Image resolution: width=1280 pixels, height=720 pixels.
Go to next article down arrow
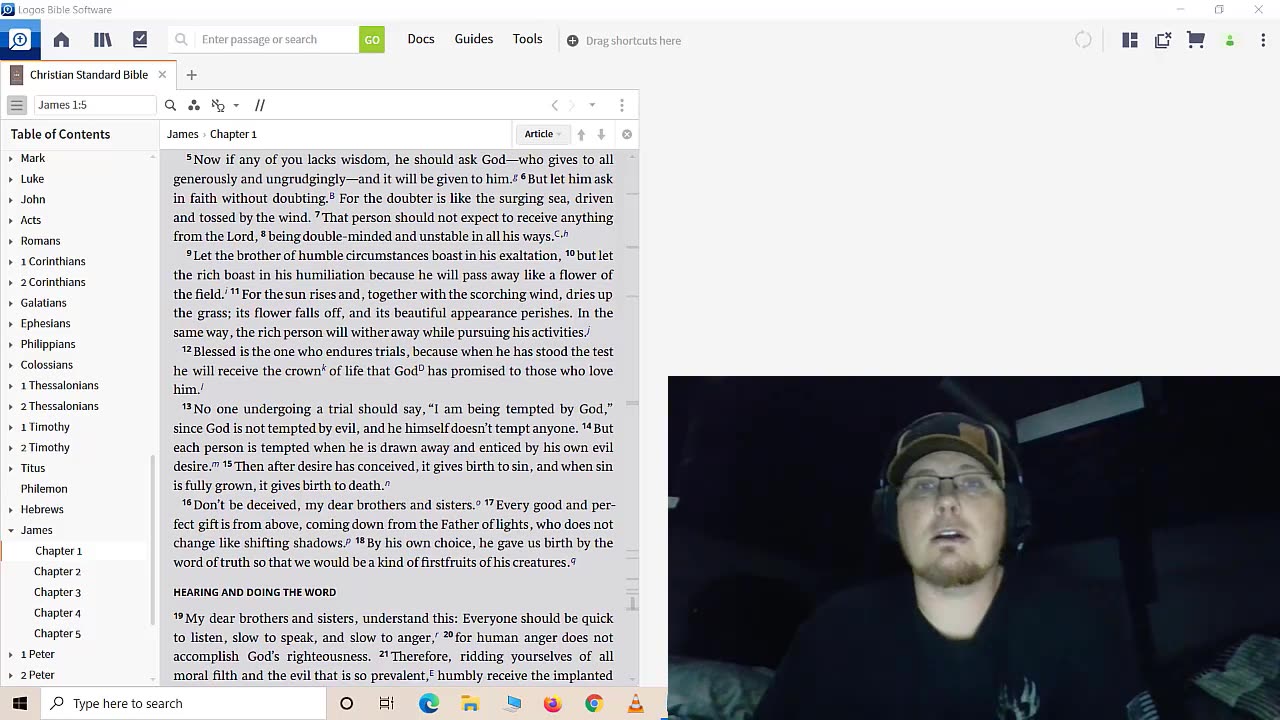(601, 134)
